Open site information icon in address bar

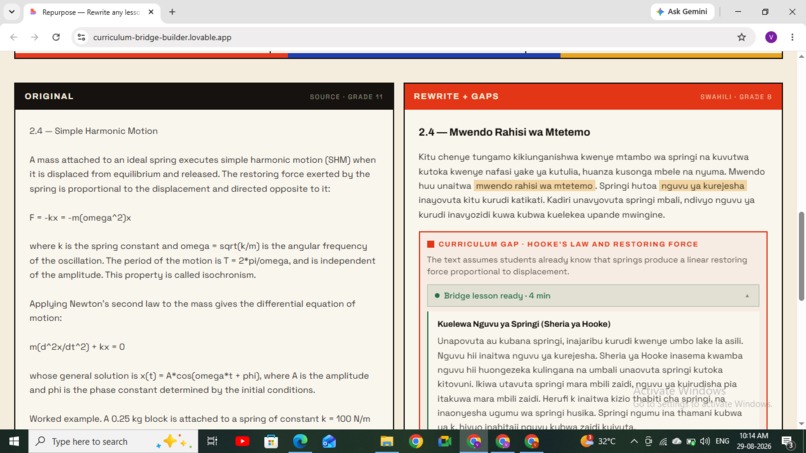click(81, 37)
